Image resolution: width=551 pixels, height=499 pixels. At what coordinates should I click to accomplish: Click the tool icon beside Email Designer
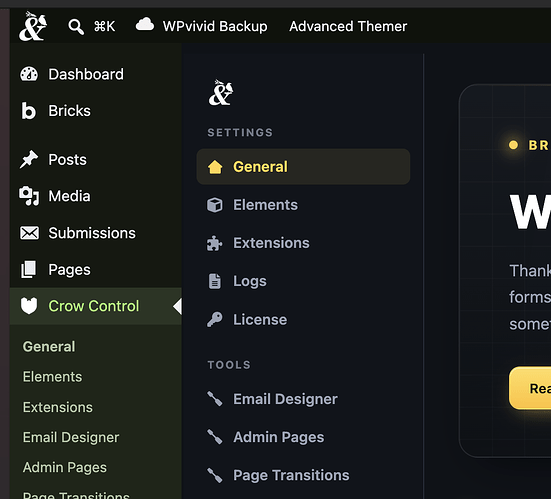pos(215,399)
